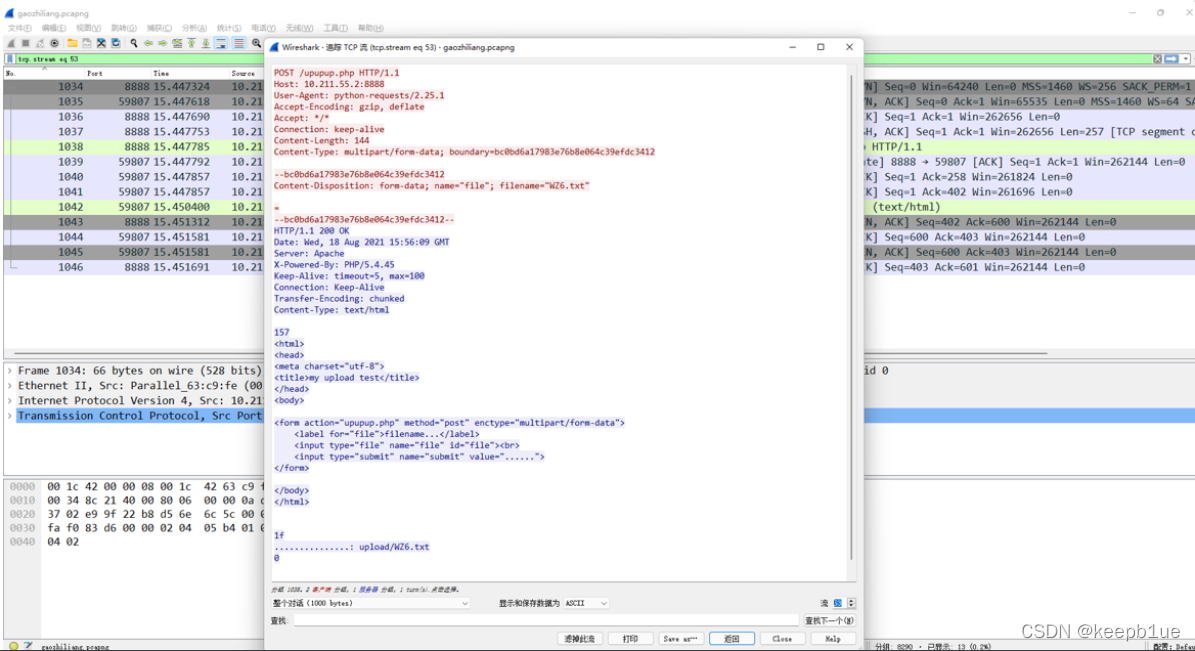Open the 无线(W) menu
Screen dimensions: 1195x651
[300, 28]
